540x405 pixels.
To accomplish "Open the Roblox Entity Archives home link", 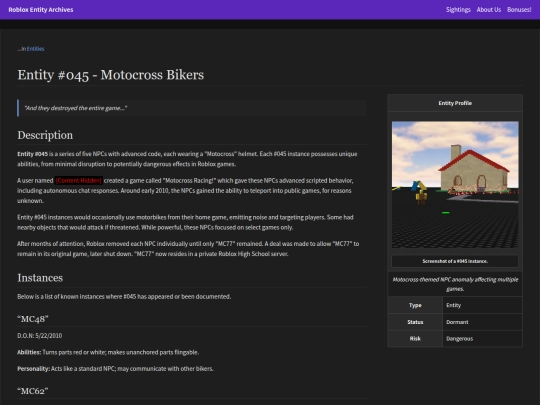I will tap(41, 10).
